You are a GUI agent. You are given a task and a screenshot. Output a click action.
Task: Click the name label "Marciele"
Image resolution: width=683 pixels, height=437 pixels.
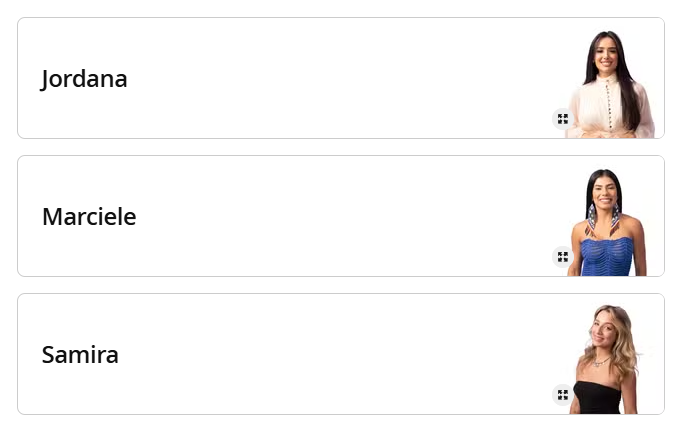89,217
